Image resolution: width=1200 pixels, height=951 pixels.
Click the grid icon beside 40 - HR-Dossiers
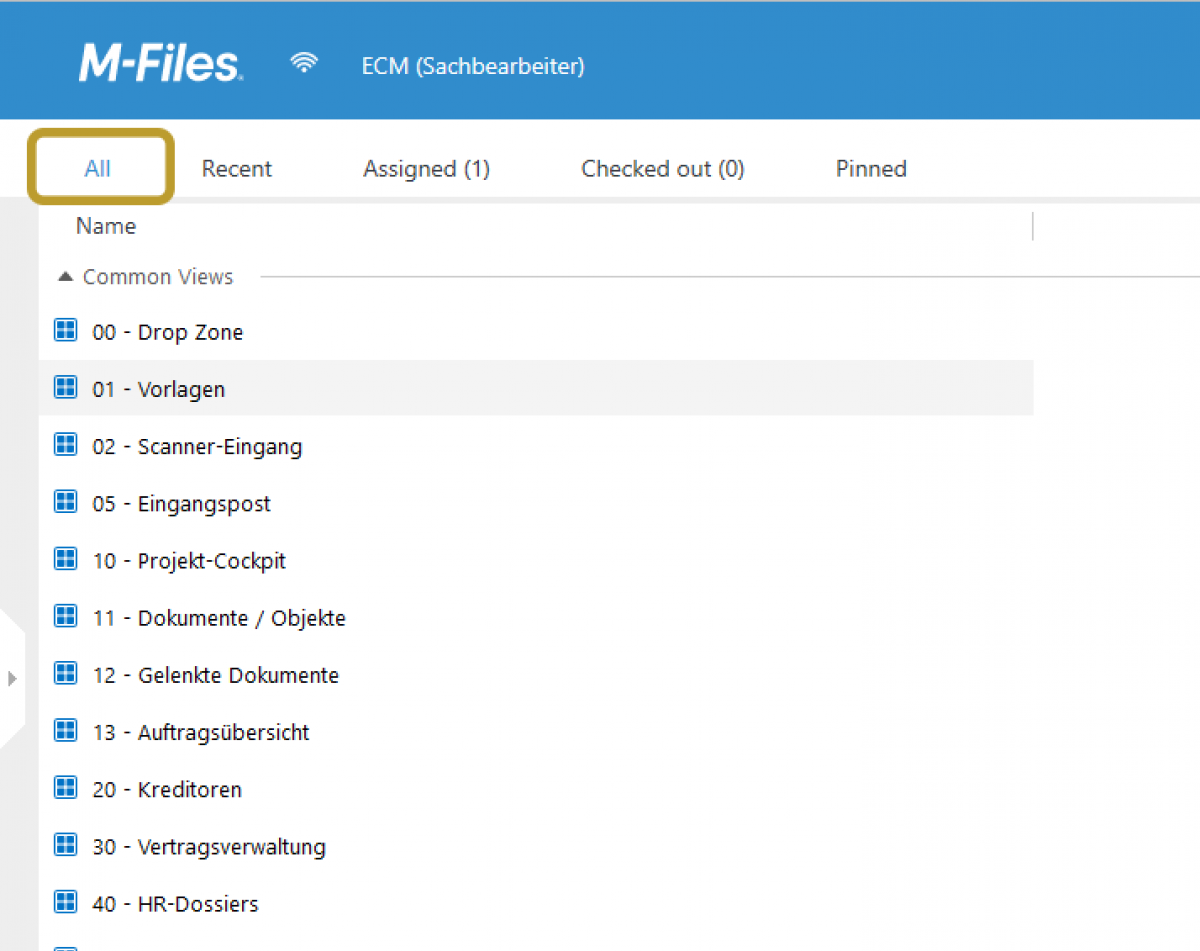(65, 903)
